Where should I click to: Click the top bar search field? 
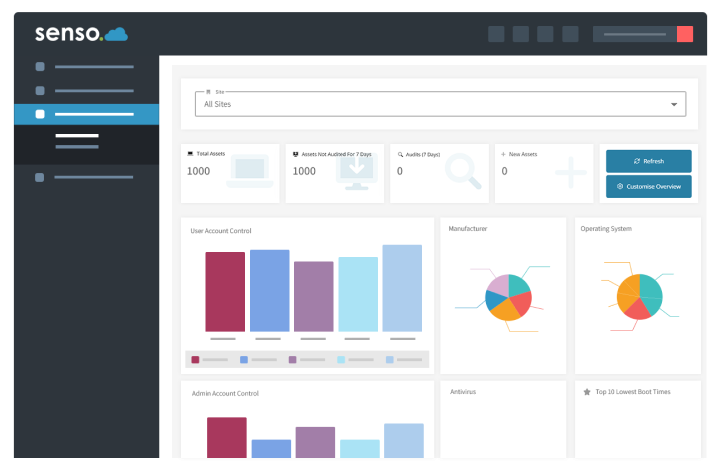[635, 34]
